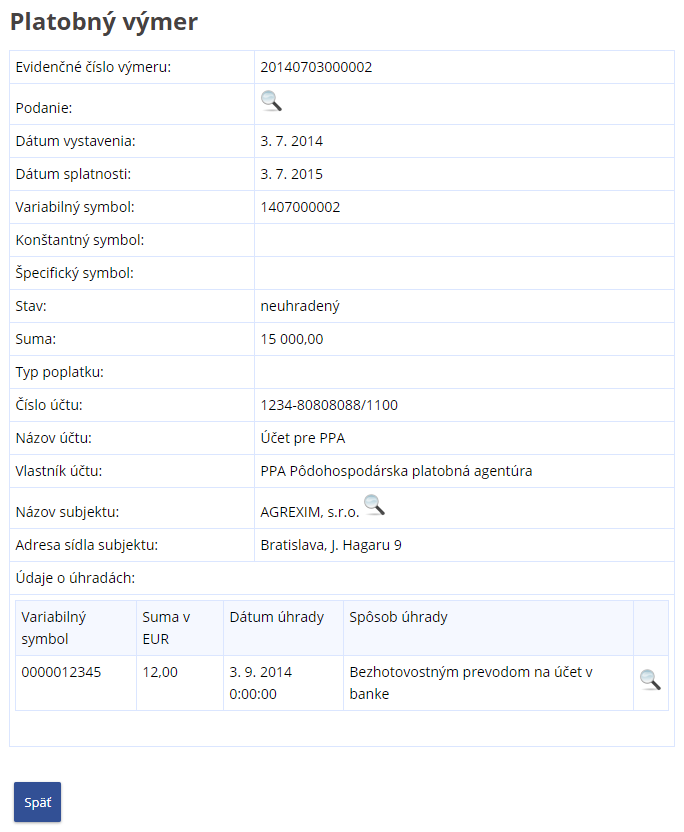The width and height of the screenshot is (684, 832).
Task: Click the Suma v EUR column header
Action: (166, 628)
